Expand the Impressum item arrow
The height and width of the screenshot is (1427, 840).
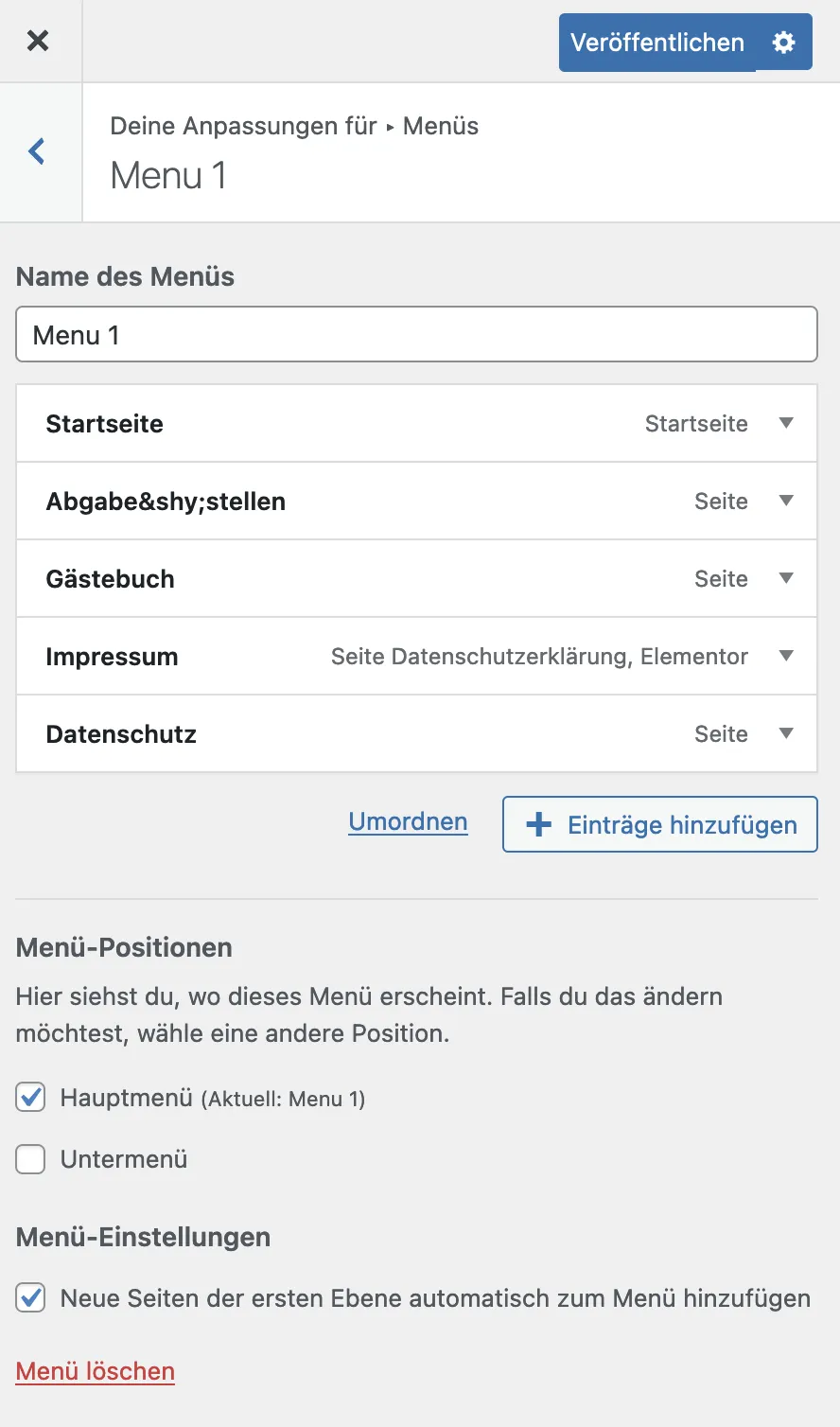coord(786,656)
